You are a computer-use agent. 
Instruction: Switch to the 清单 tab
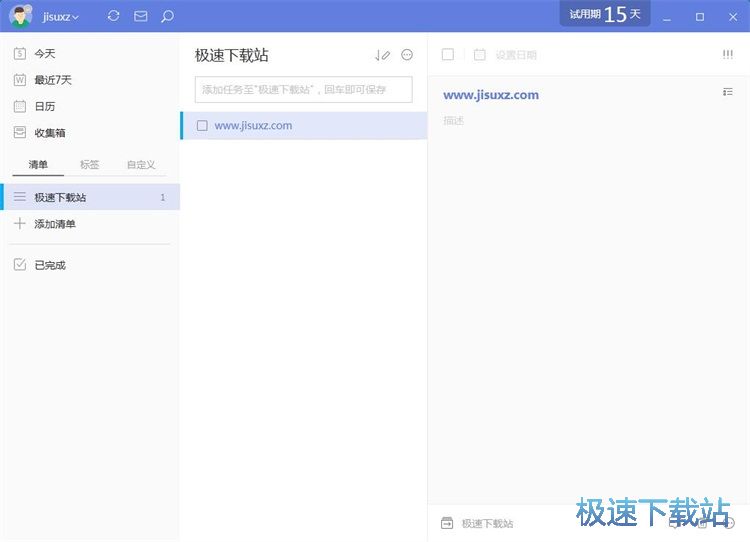click(38, 165)
